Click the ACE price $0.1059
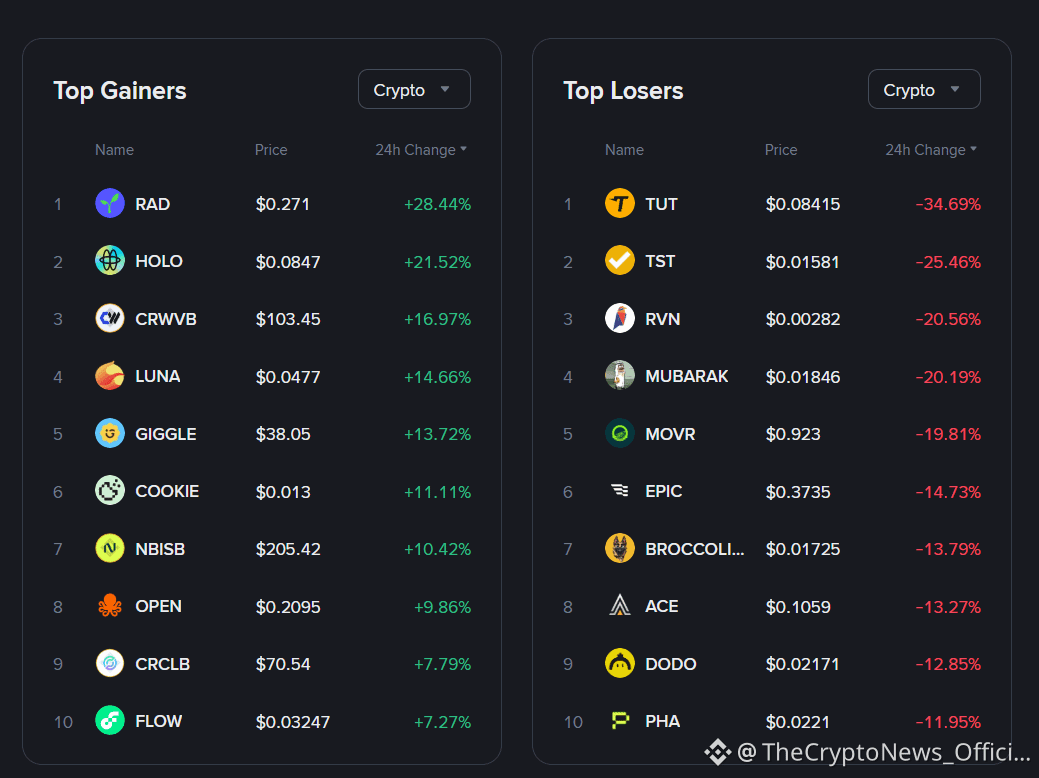 (x=798, y=606)
